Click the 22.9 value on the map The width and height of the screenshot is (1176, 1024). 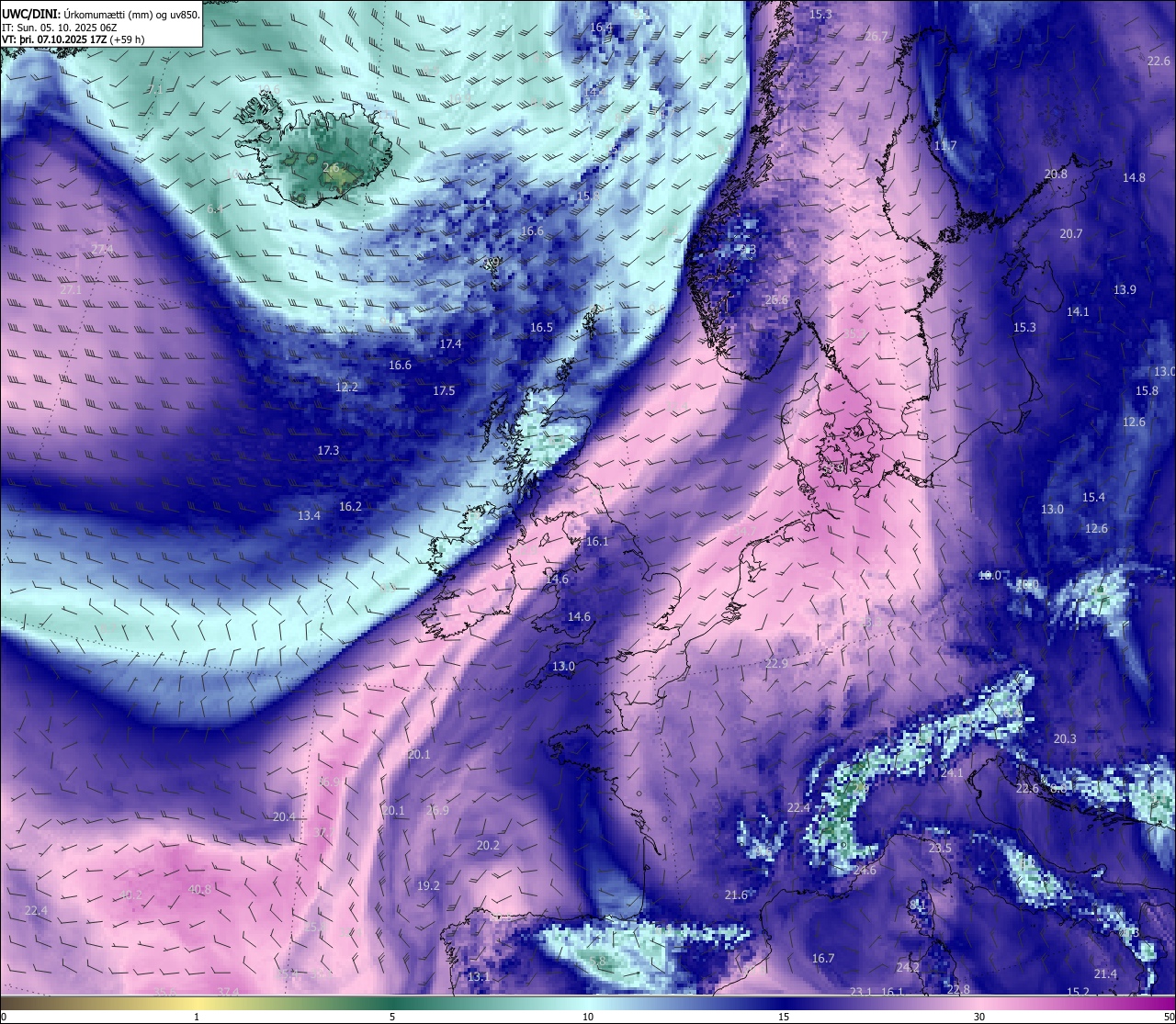click(776, 664)
